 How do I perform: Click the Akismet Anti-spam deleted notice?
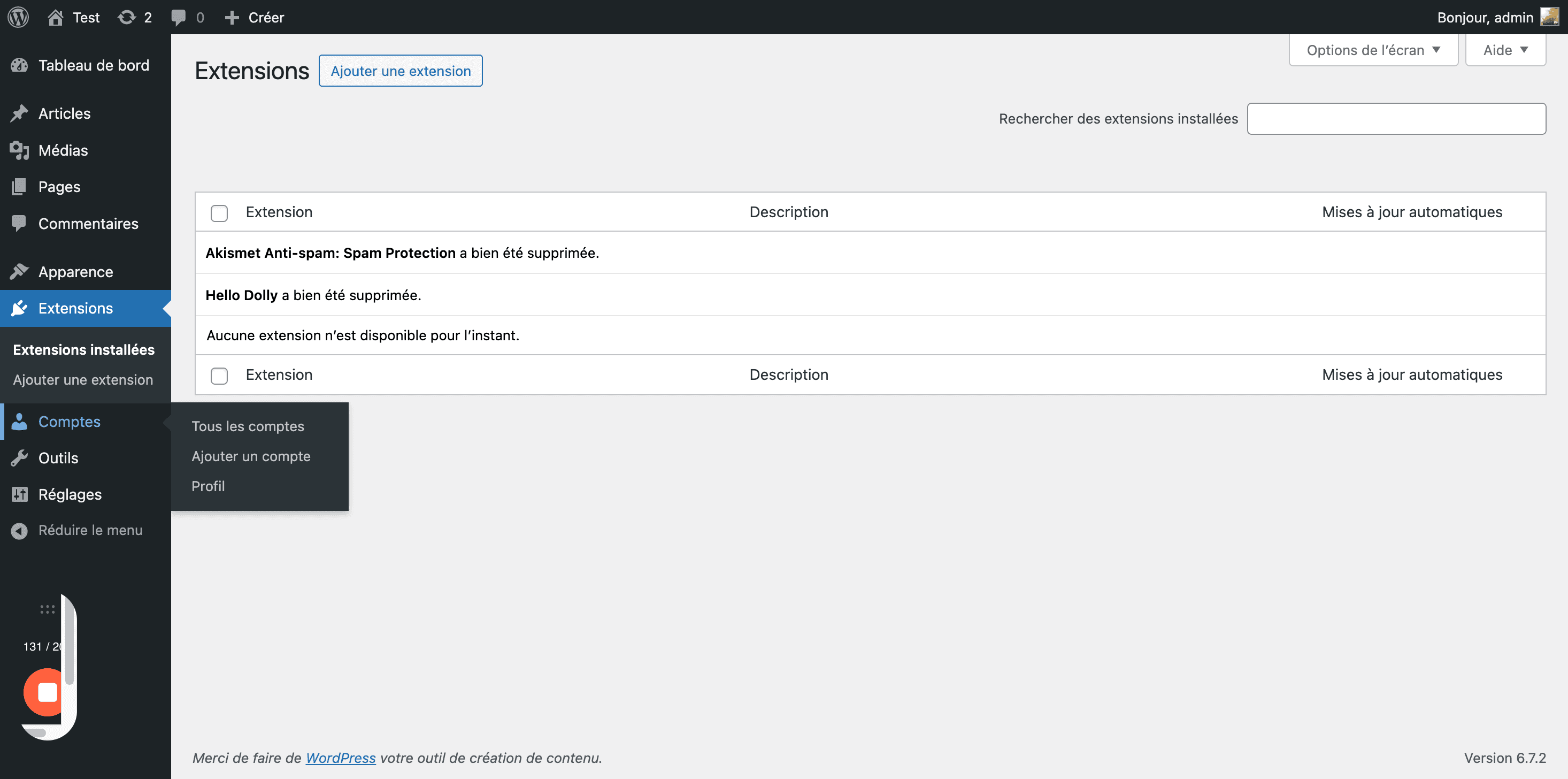coord(871,253)
